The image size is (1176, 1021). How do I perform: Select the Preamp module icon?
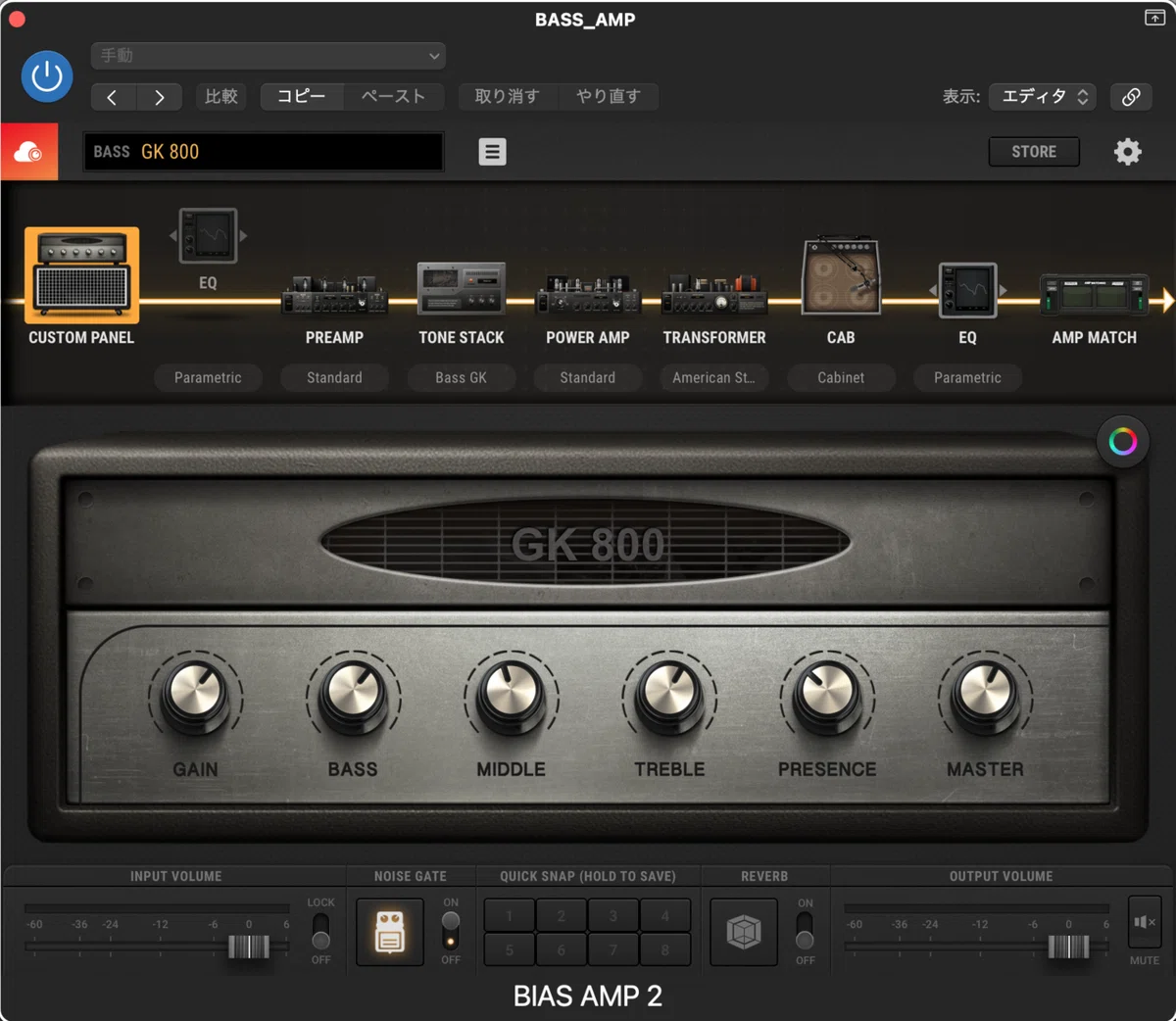point(334,294)
